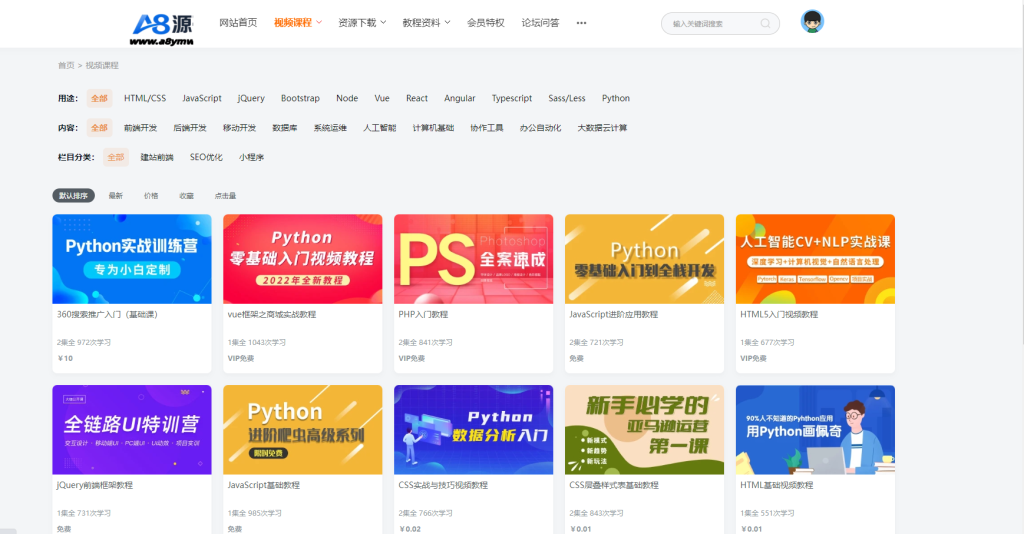Filter 用途 by JavaScript
The image size is (1024, 534).
coord(202,99)
